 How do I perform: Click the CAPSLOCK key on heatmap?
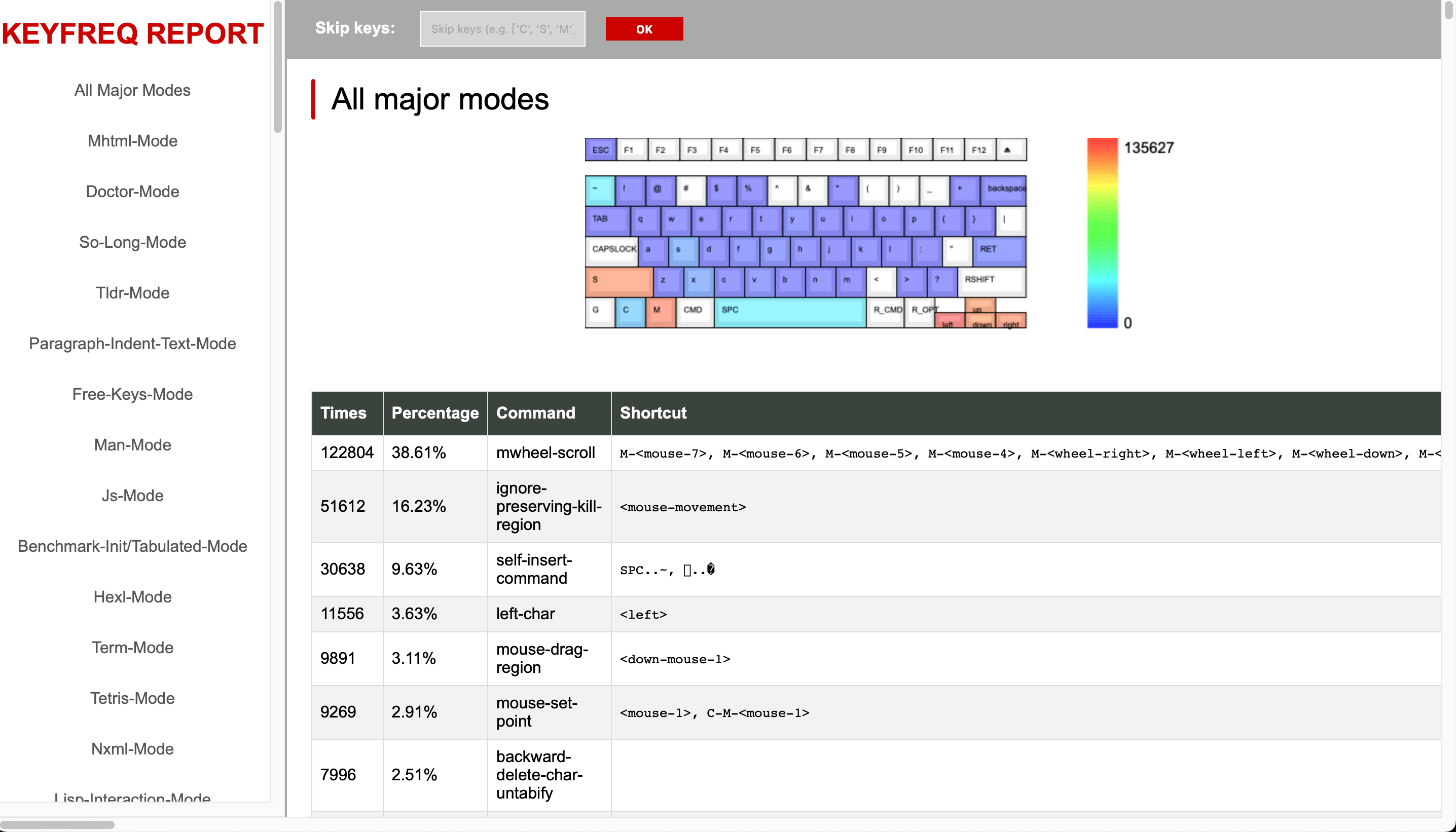point(611,251)
